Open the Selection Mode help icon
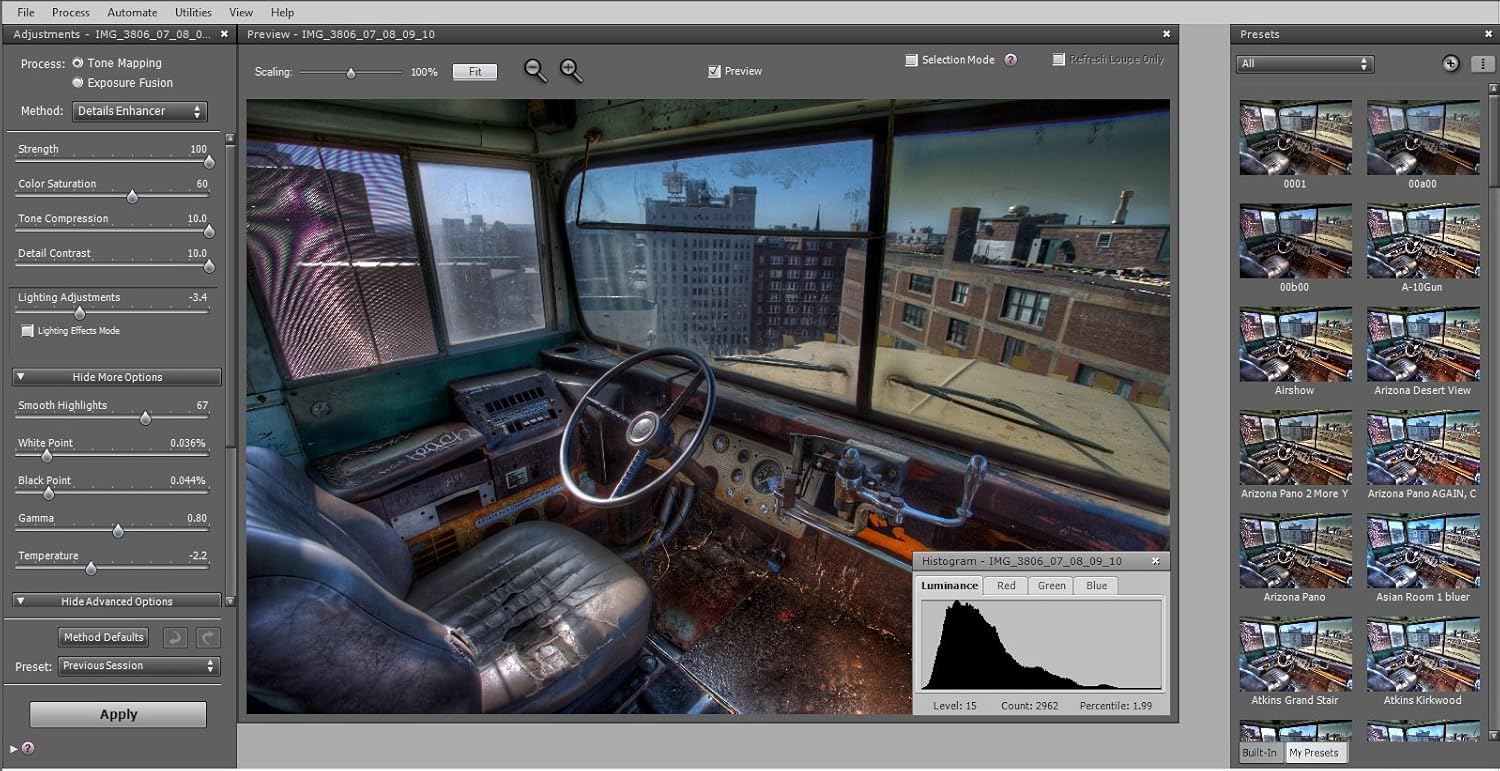1500x771 pixels. [1010, 60]
